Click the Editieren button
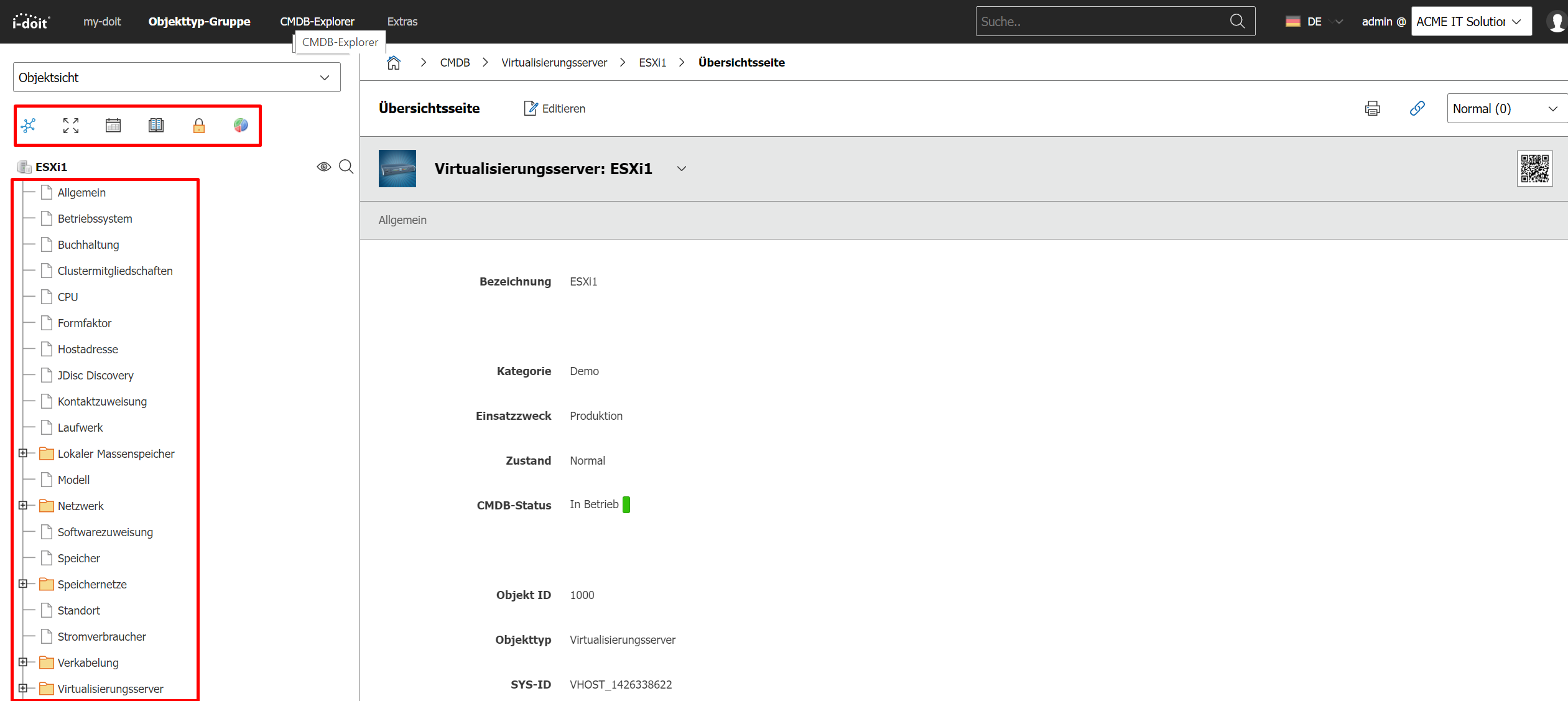1568x701 pixels. [555, 109]
